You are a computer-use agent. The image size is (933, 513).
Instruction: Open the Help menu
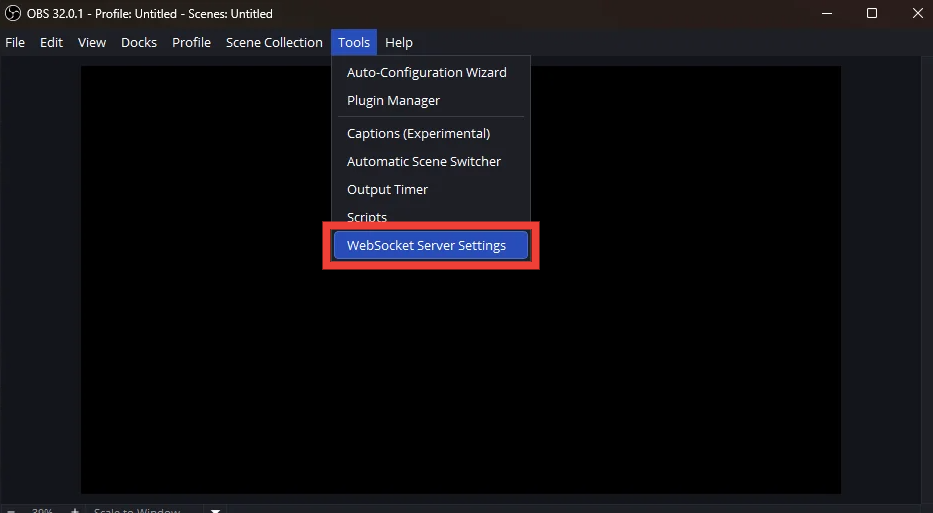399,43
